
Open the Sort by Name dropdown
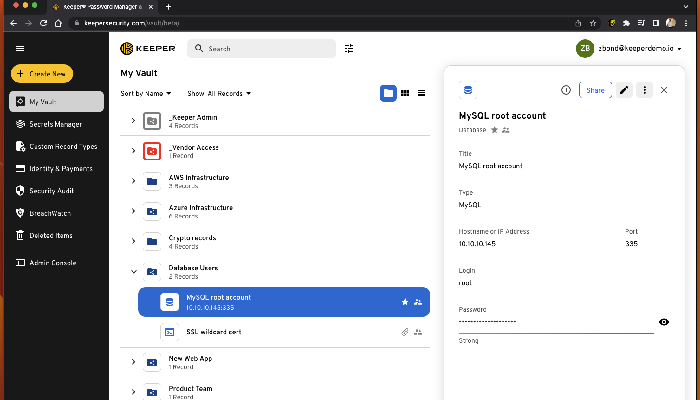click(146, 93)
